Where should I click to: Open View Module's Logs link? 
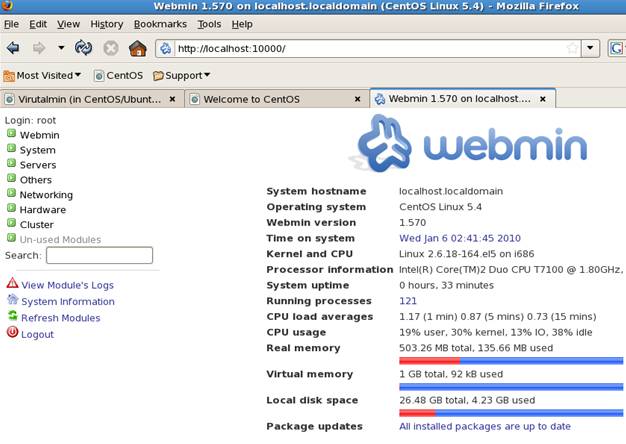(67, 285)
